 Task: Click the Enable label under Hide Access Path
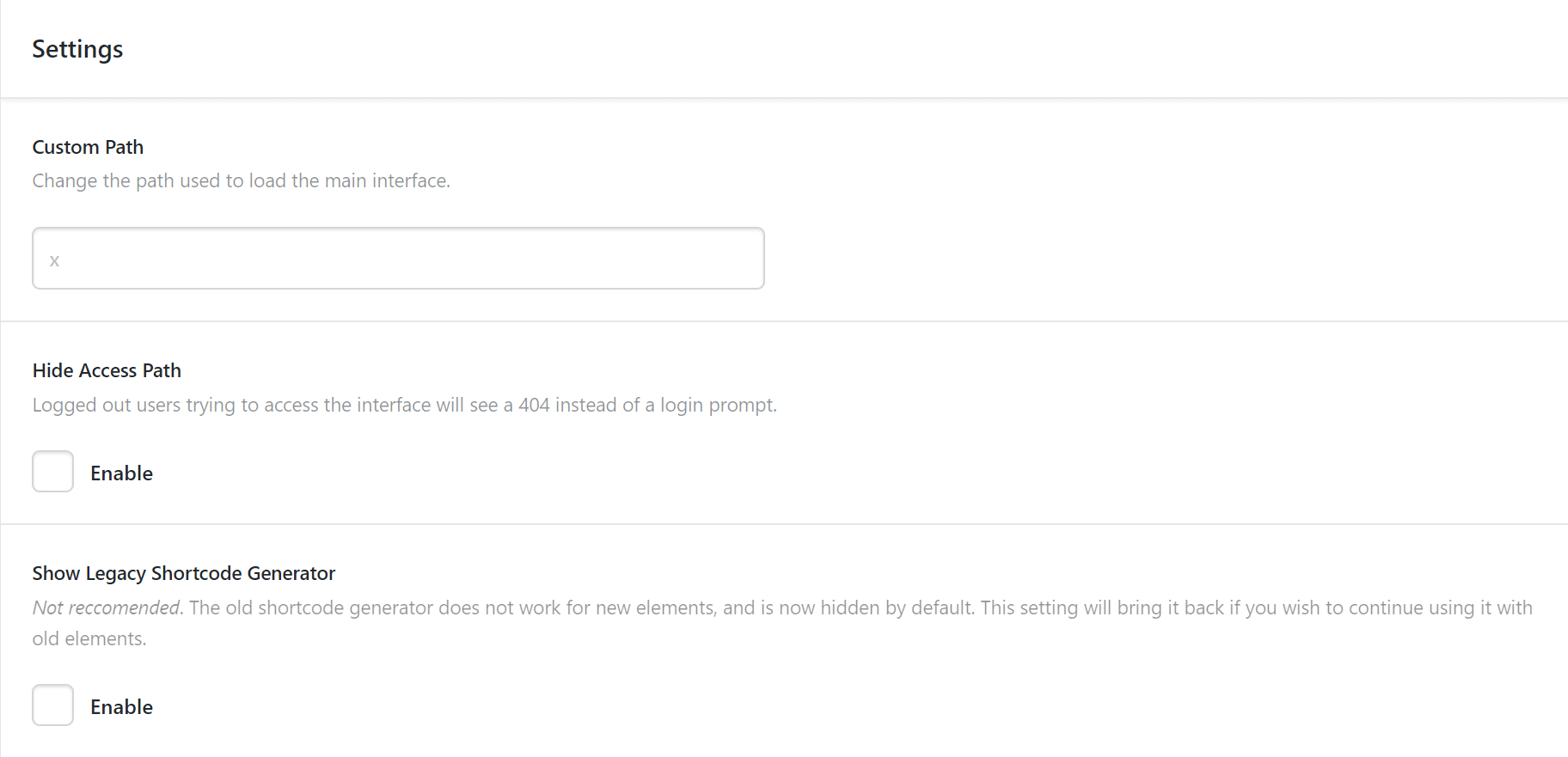121,473
